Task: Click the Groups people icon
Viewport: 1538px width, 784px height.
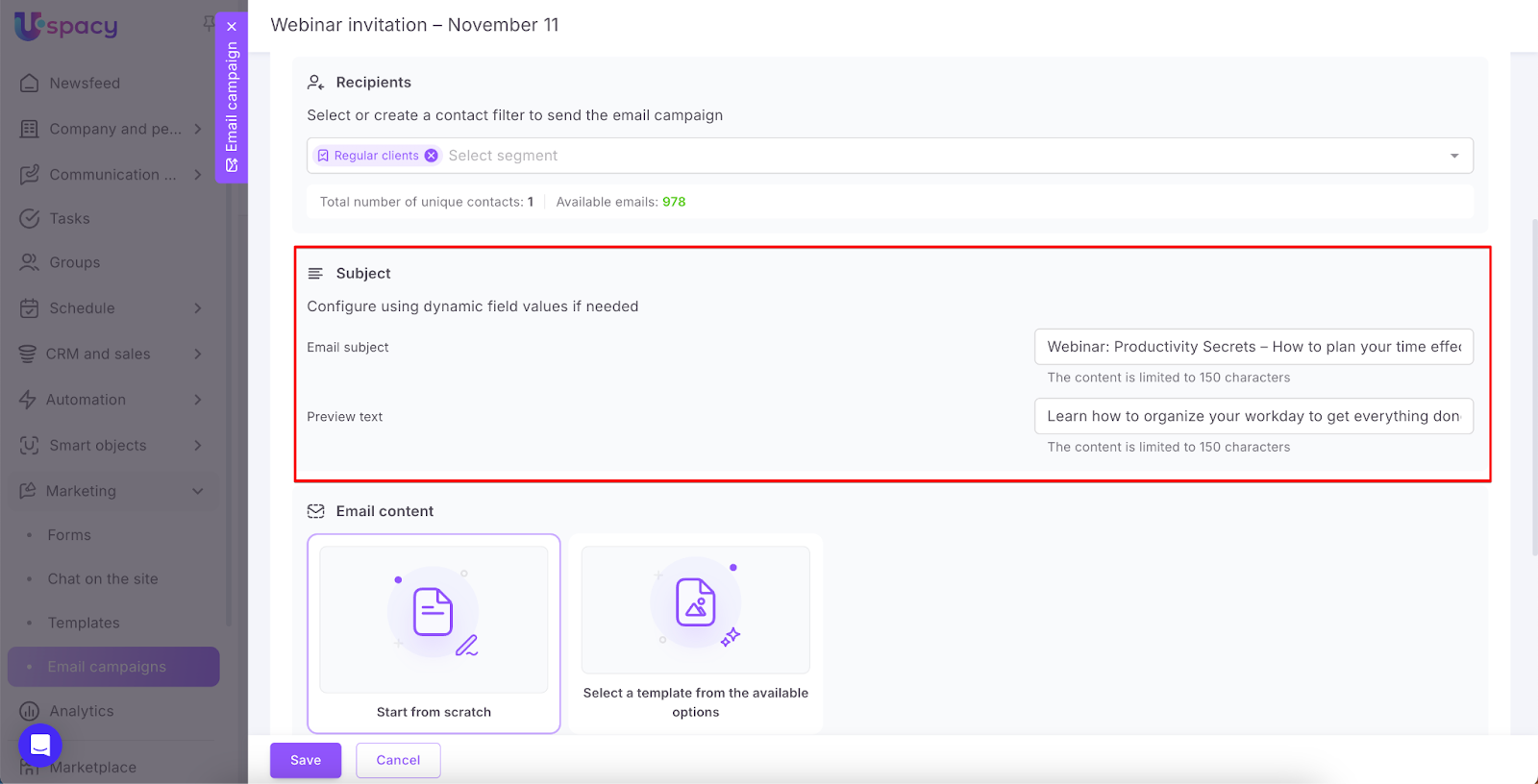Action: 30,262
